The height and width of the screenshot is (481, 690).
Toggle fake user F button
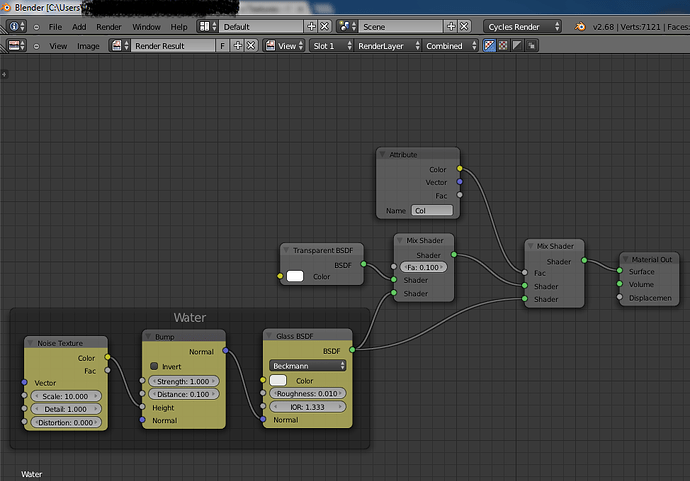(x=223, y=46)
